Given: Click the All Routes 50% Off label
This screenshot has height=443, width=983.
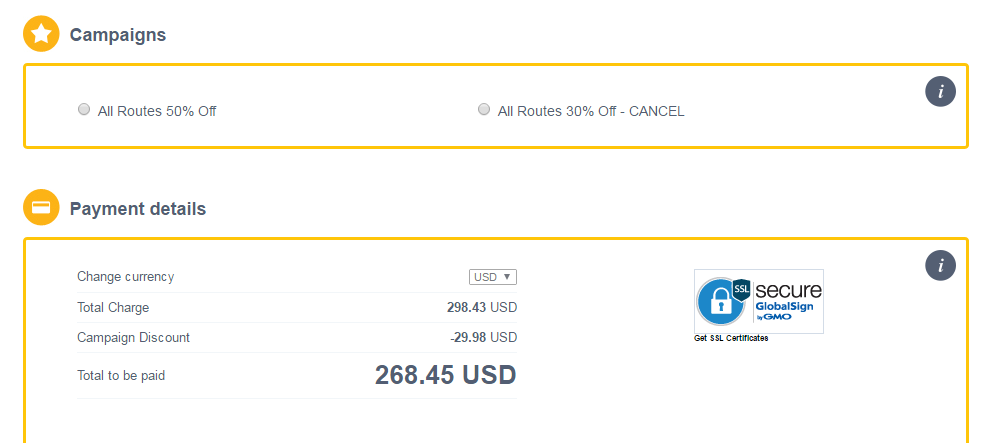Looking at the screenshot, I should [157, 111].
